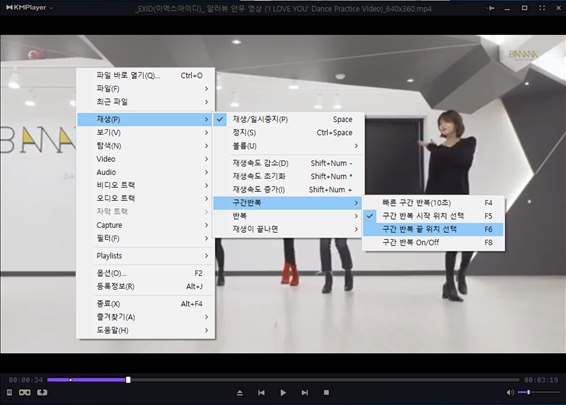Start playback with the play button

[283, 393]
